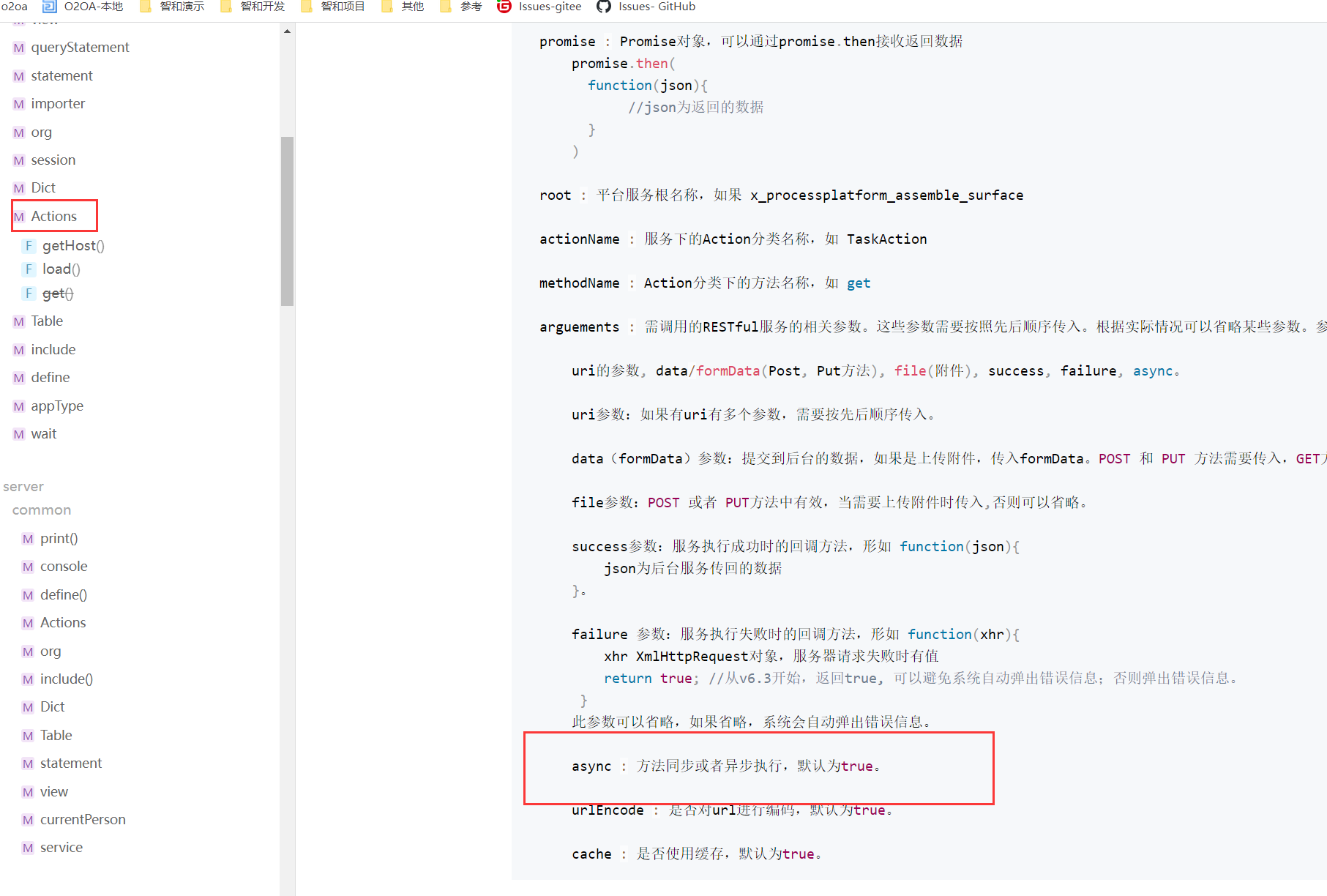Open the 智和演示 bookmark folder
Viewport: 1327px width, 896px height.
click(x=171, y=7)
